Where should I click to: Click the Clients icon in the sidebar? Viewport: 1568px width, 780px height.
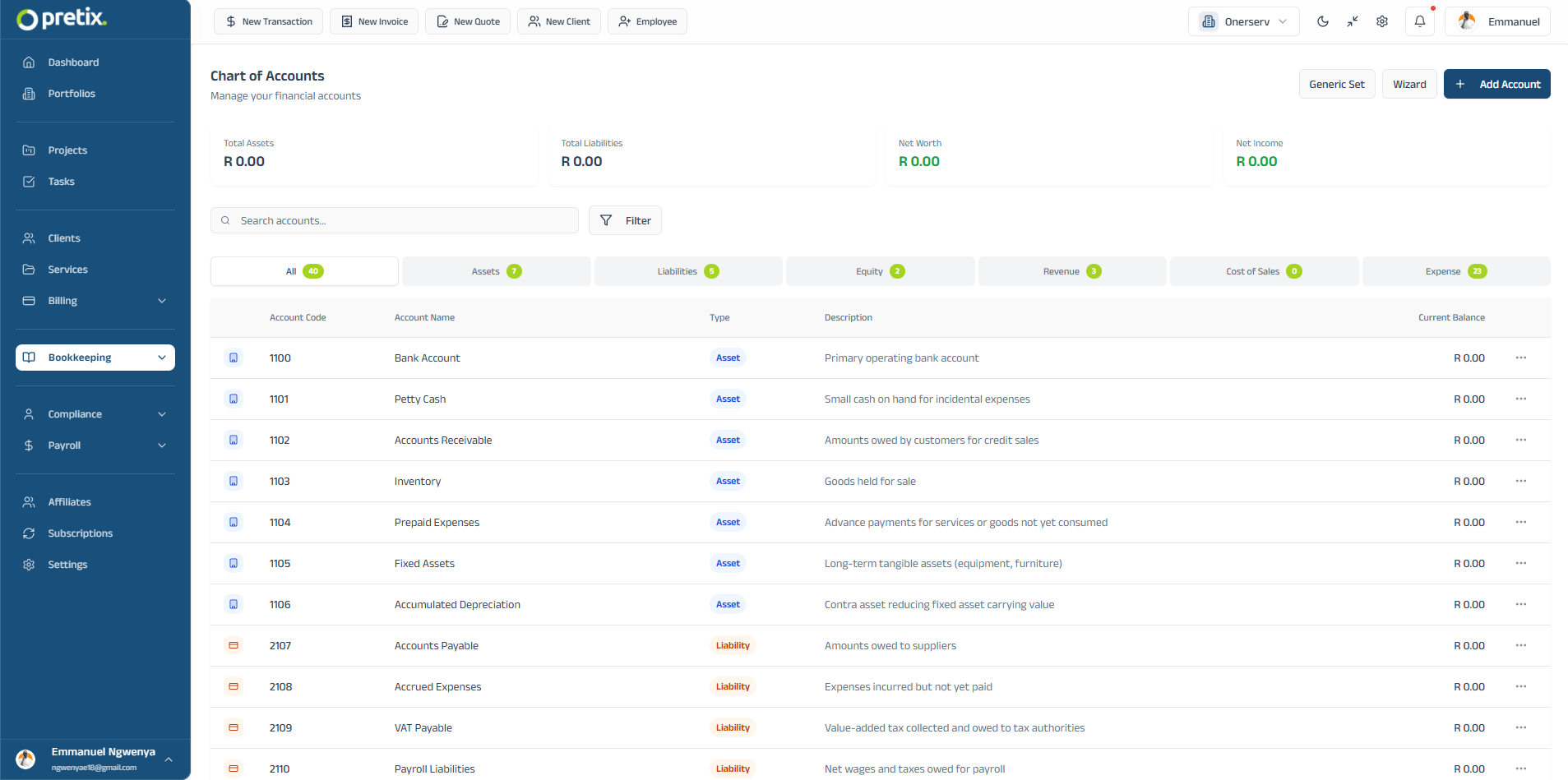30,238
